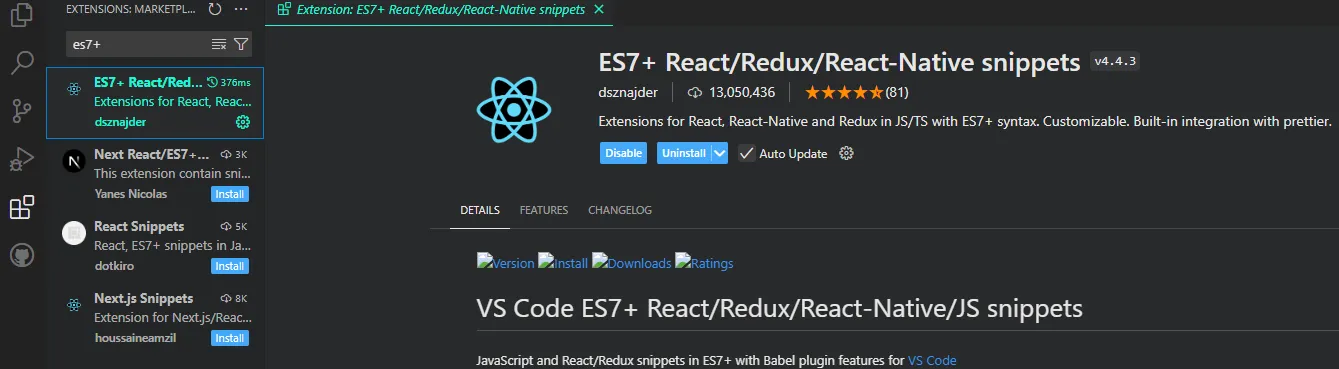The width and height of the screenshot is (1339, 369).
Task: Open the dsznajder publisher link in header
Action: pyautogui.click(x=628, y=92)
